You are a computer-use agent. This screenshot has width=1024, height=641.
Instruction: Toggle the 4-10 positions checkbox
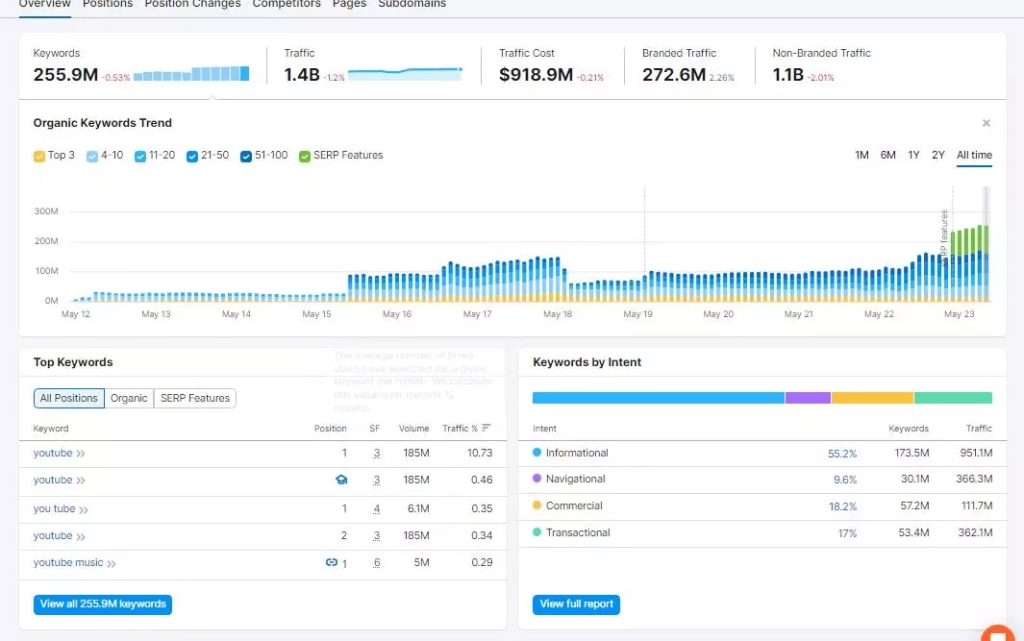click(x=92, y=156)
